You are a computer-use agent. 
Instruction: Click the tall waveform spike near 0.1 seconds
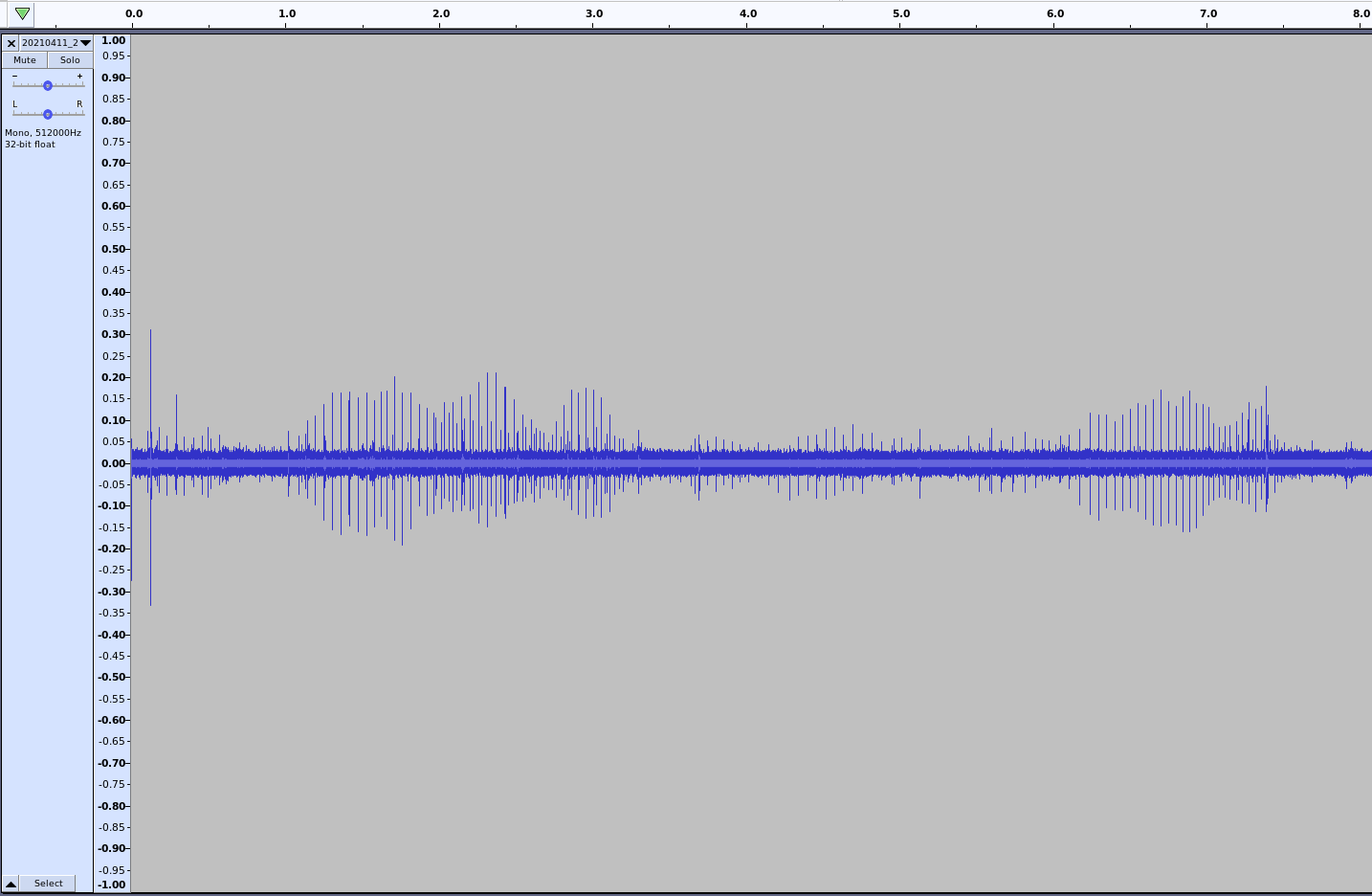pyautogui.click(x=150, y=383)
